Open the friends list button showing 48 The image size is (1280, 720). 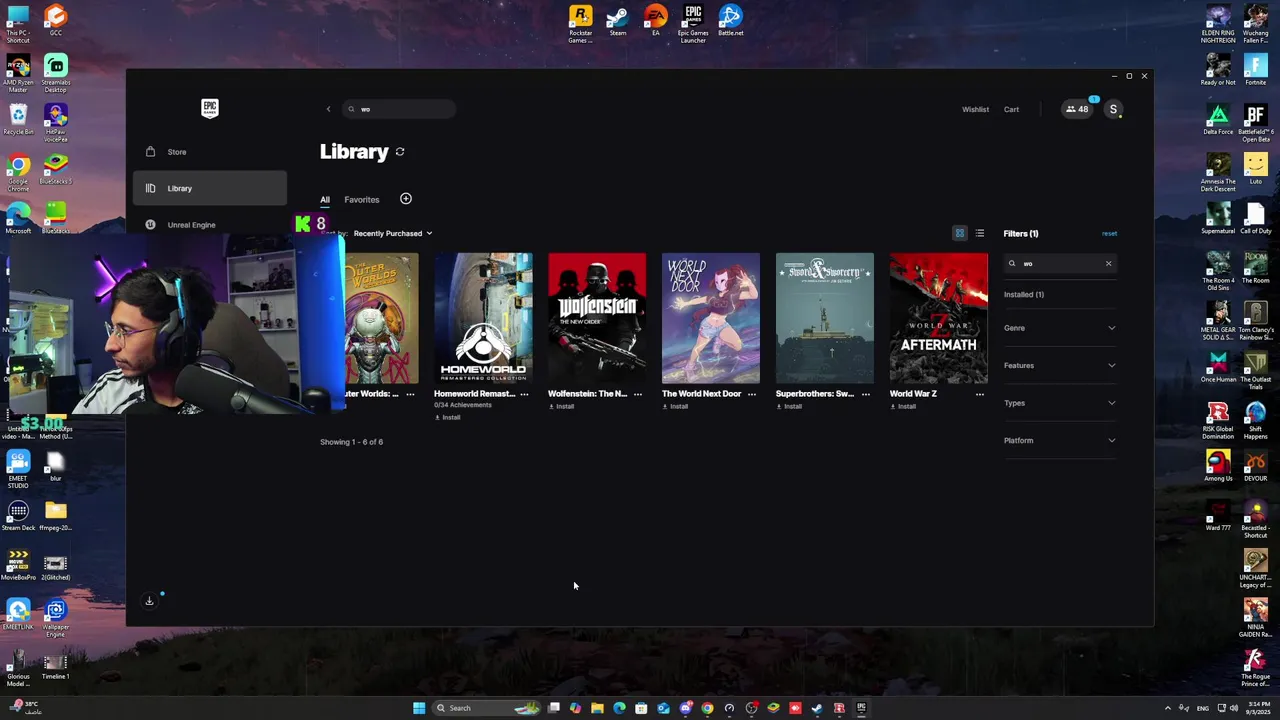(1077, 109)
